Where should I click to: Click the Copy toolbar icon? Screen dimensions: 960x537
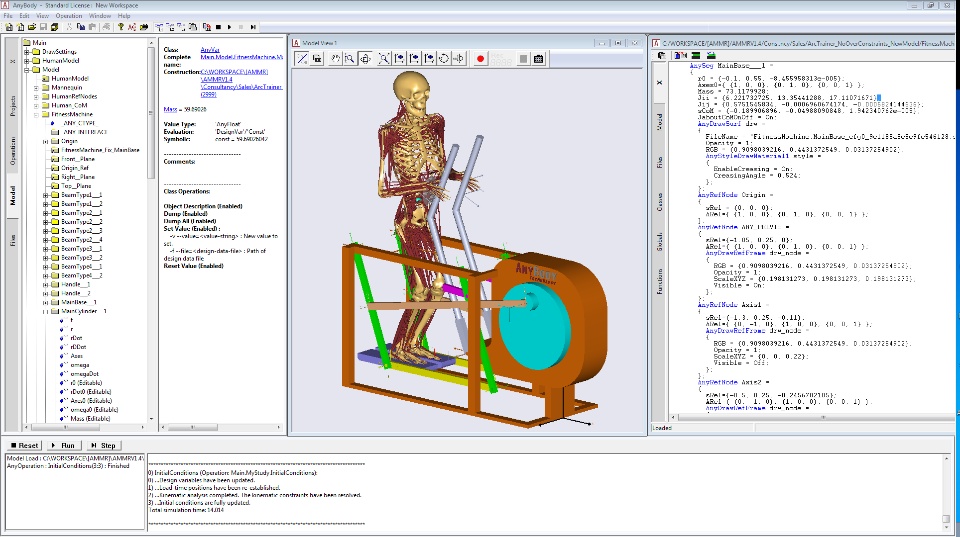(80, 27)
